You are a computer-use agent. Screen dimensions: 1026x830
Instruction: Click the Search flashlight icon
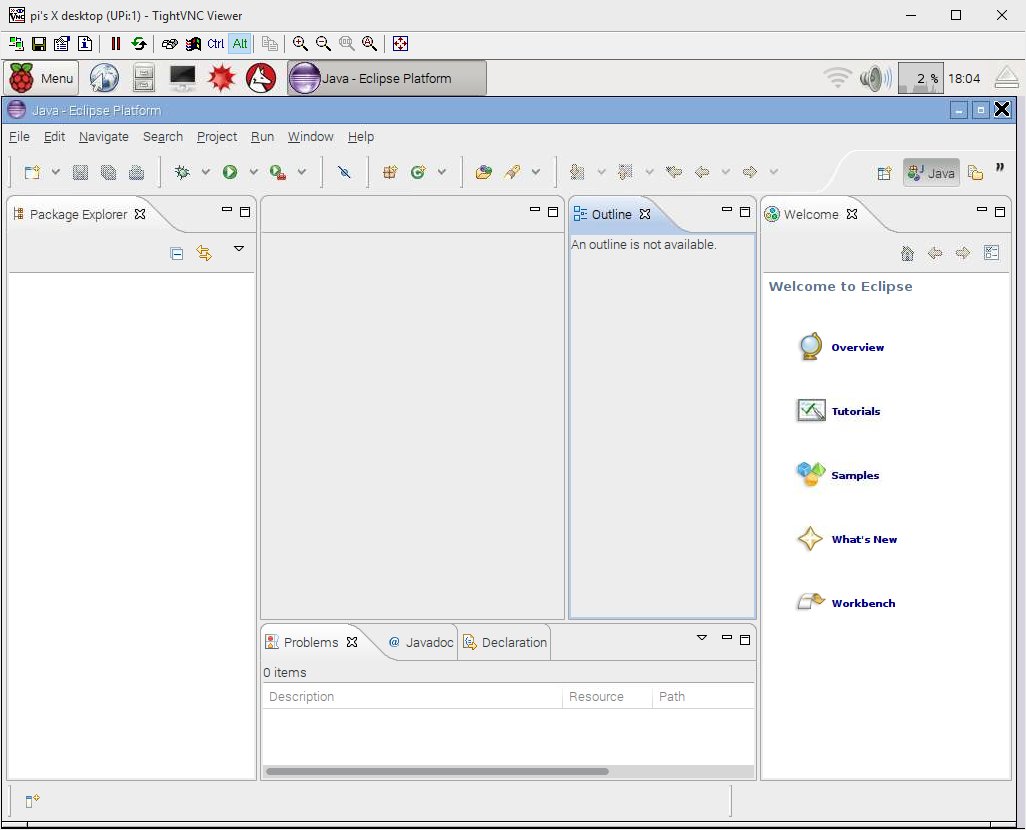point(512,172)
